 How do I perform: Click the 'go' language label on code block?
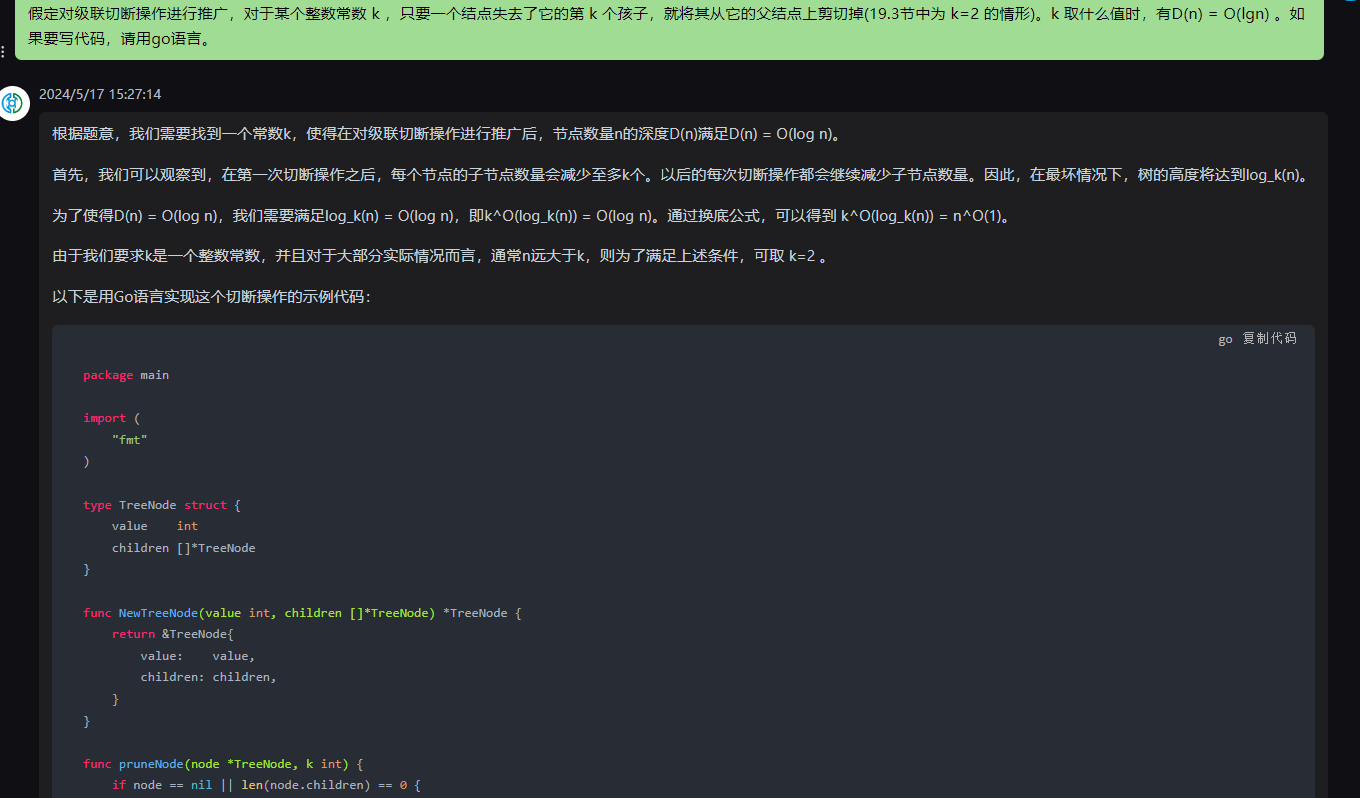point(1225,340)
